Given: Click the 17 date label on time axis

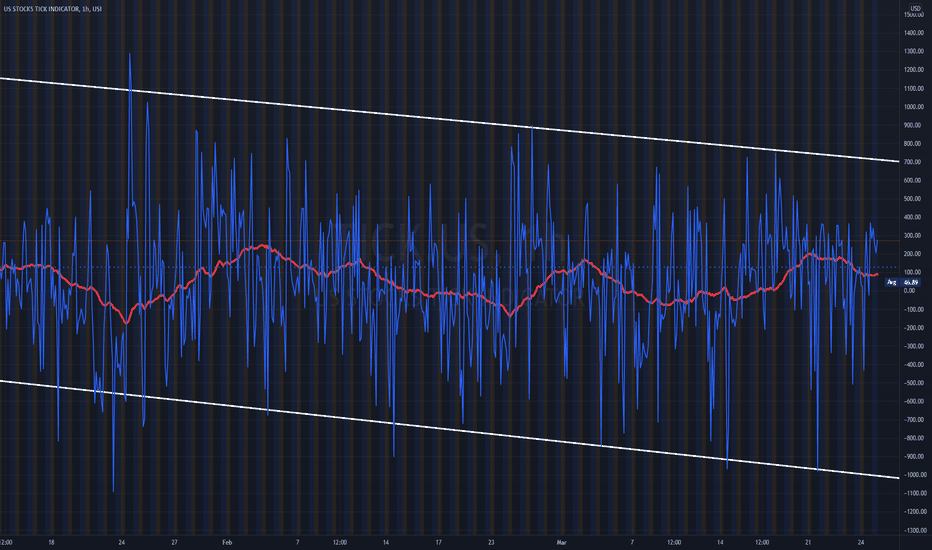Looking at the screenshot, I should pos(438,542).
